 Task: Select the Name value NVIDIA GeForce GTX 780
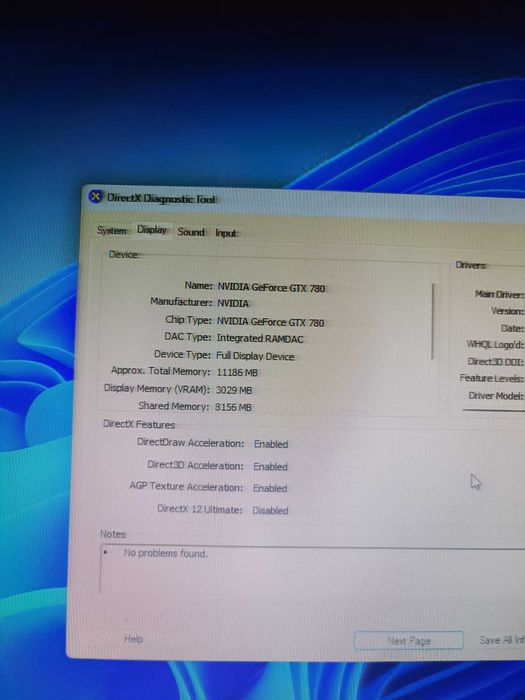pyautogui.click(x=271, y=288)
